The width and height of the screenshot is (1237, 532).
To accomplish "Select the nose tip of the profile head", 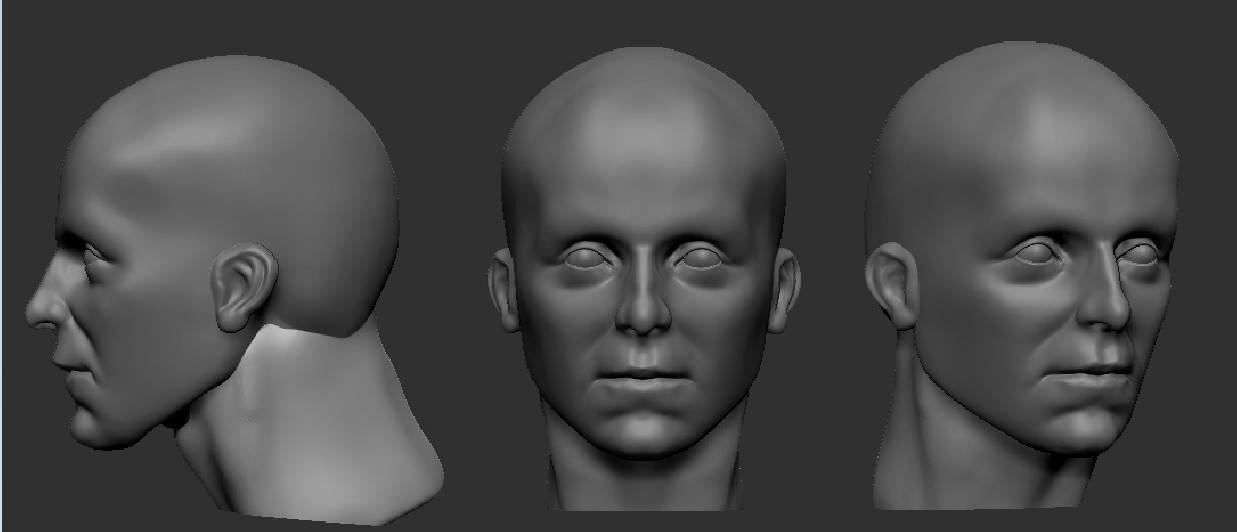I will (34, 310).
